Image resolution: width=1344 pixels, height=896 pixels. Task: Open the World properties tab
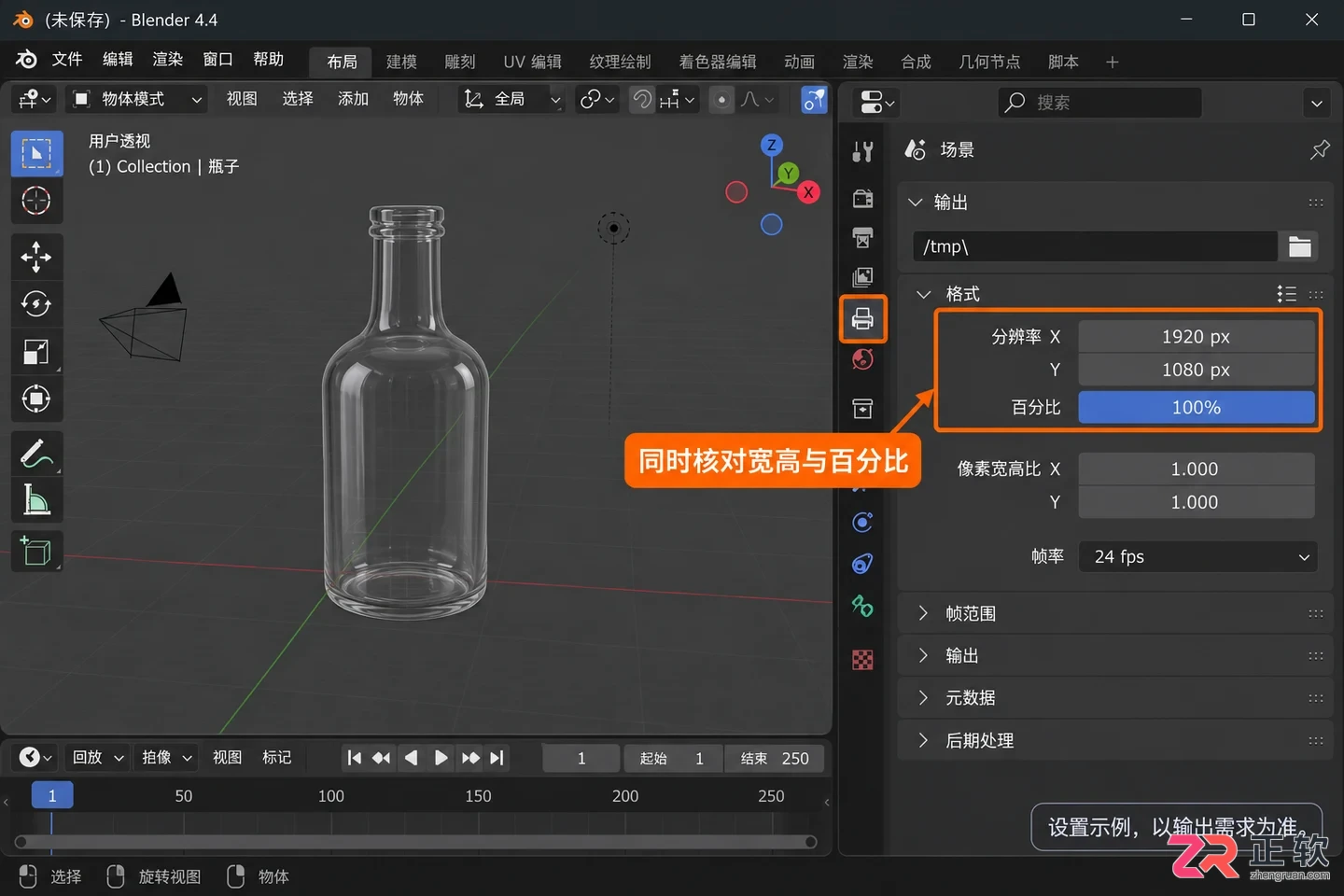pyautogui.click(x=862, y=359)
